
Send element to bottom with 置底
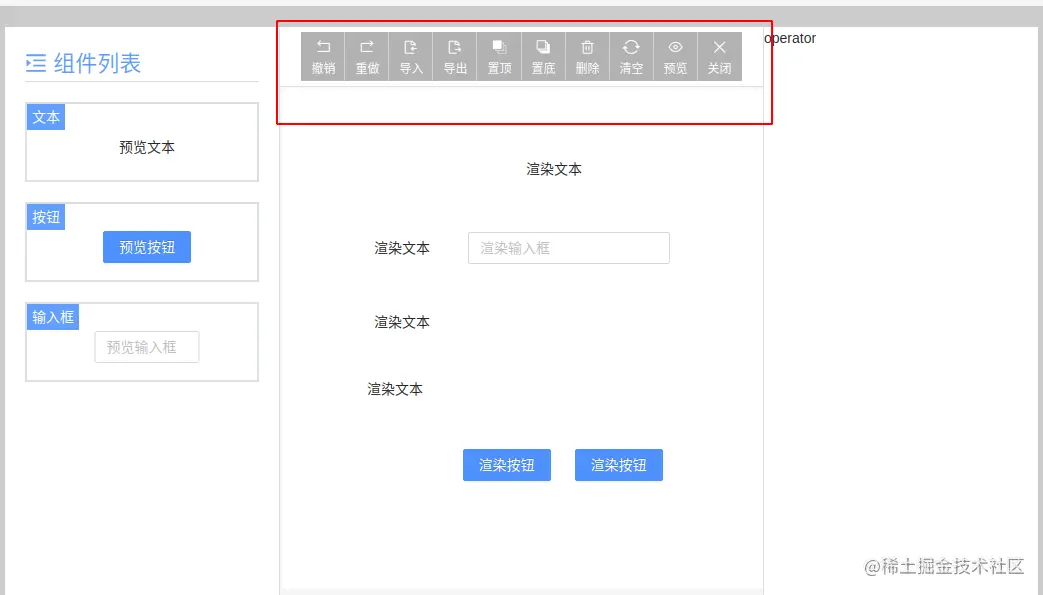point(543,57)
